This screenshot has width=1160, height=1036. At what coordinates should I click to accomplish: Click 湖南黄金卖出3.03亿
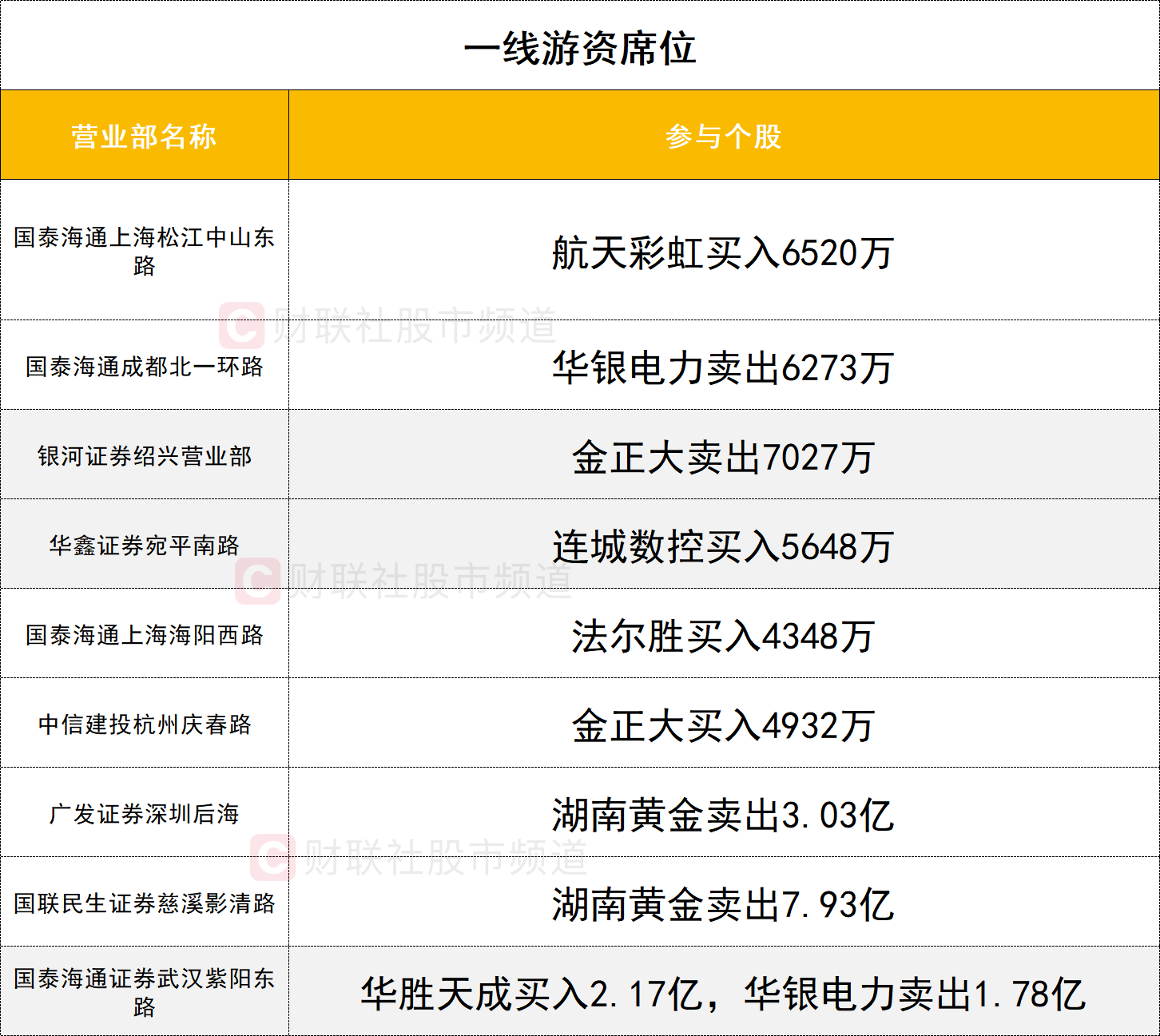724,815
